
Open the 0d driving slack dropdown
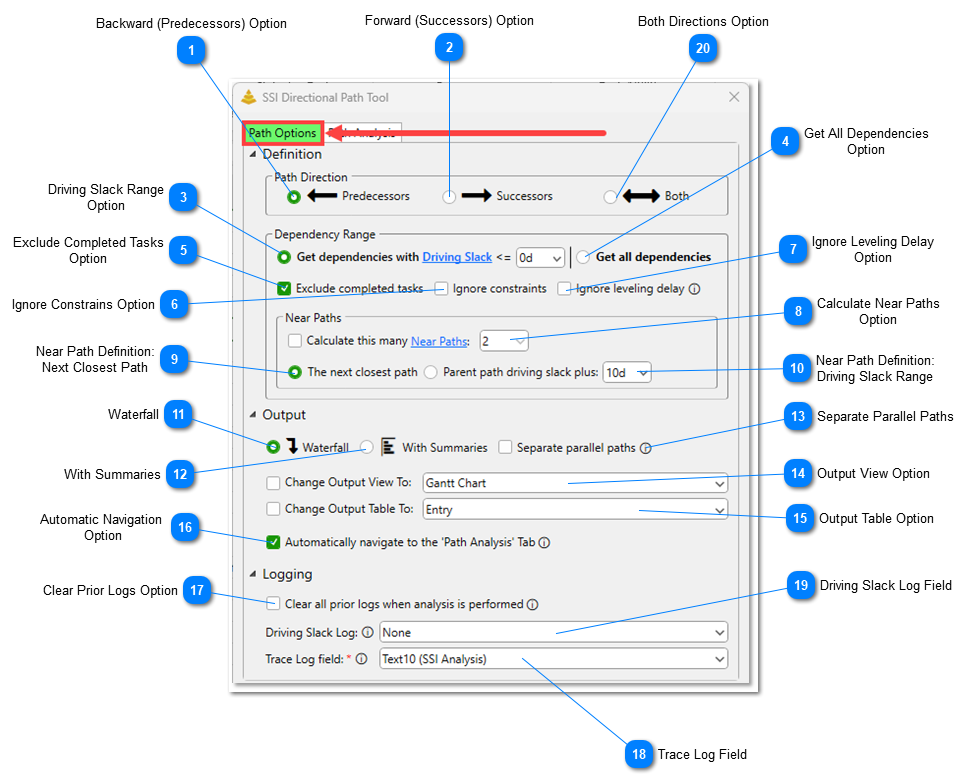click(540, 257)
